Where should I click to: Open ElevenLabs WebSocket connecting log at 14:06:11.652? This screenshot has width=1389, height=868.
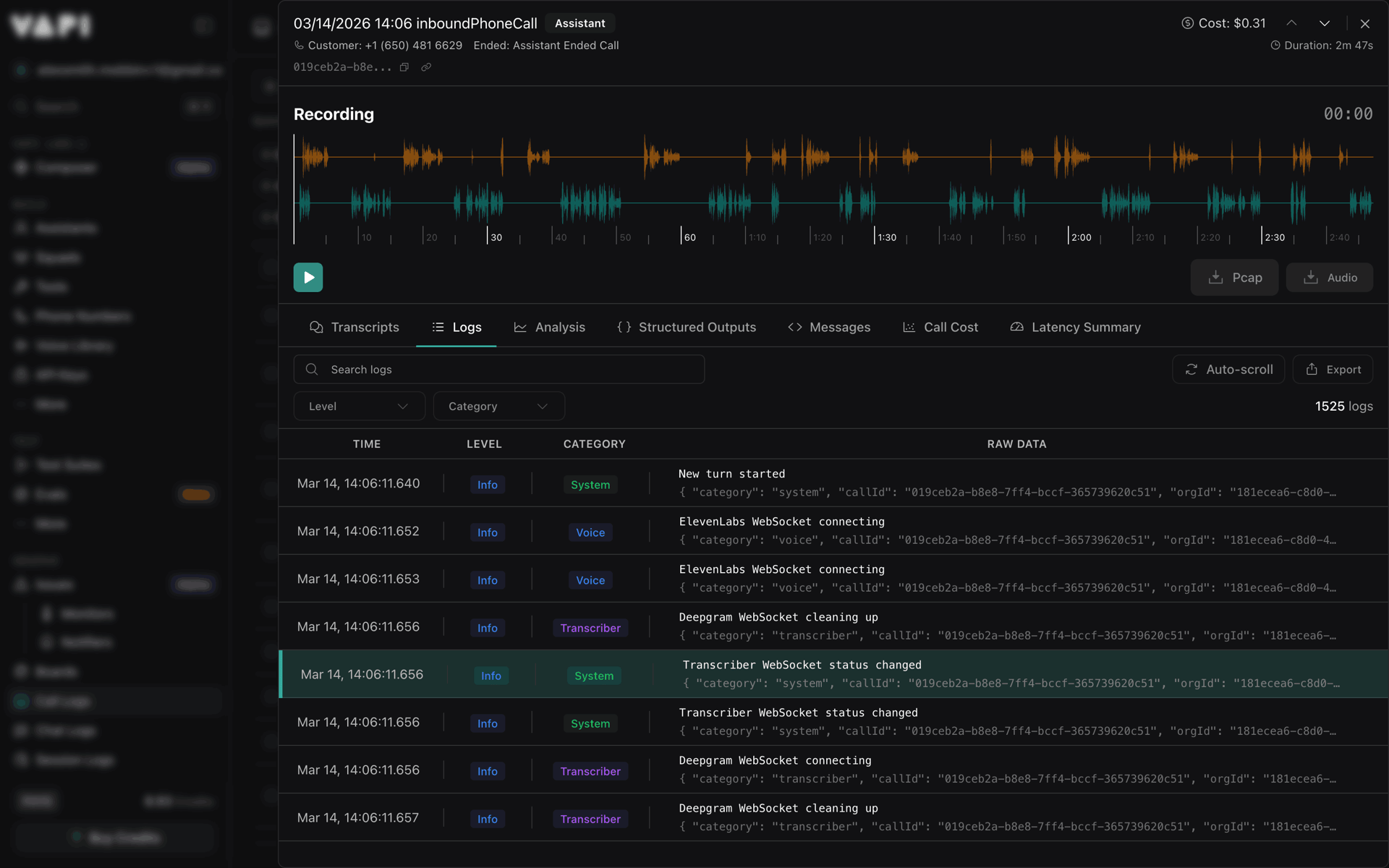[833, 531]
